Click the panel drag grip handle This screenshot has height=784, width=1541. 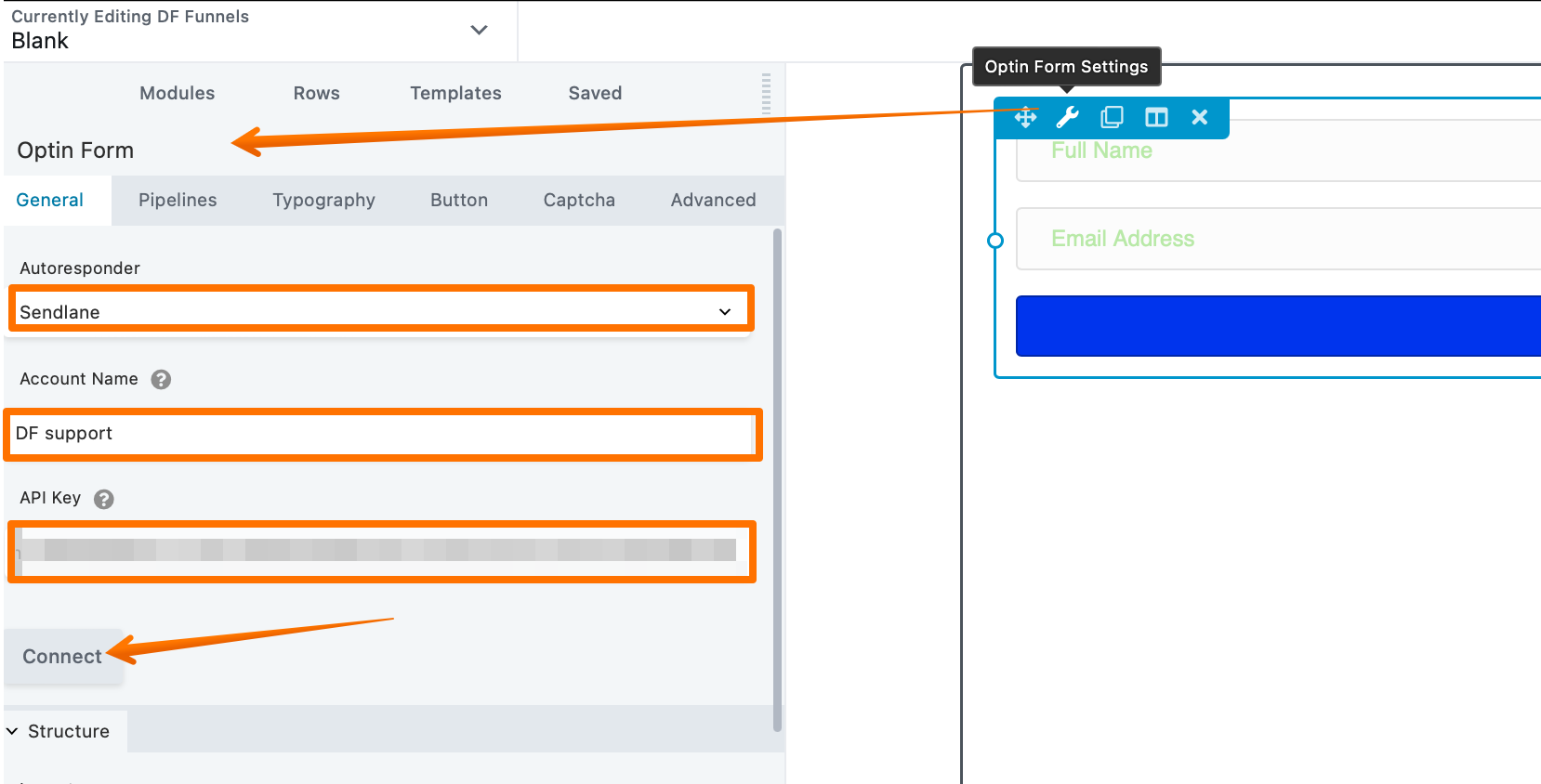pos(766,93)
